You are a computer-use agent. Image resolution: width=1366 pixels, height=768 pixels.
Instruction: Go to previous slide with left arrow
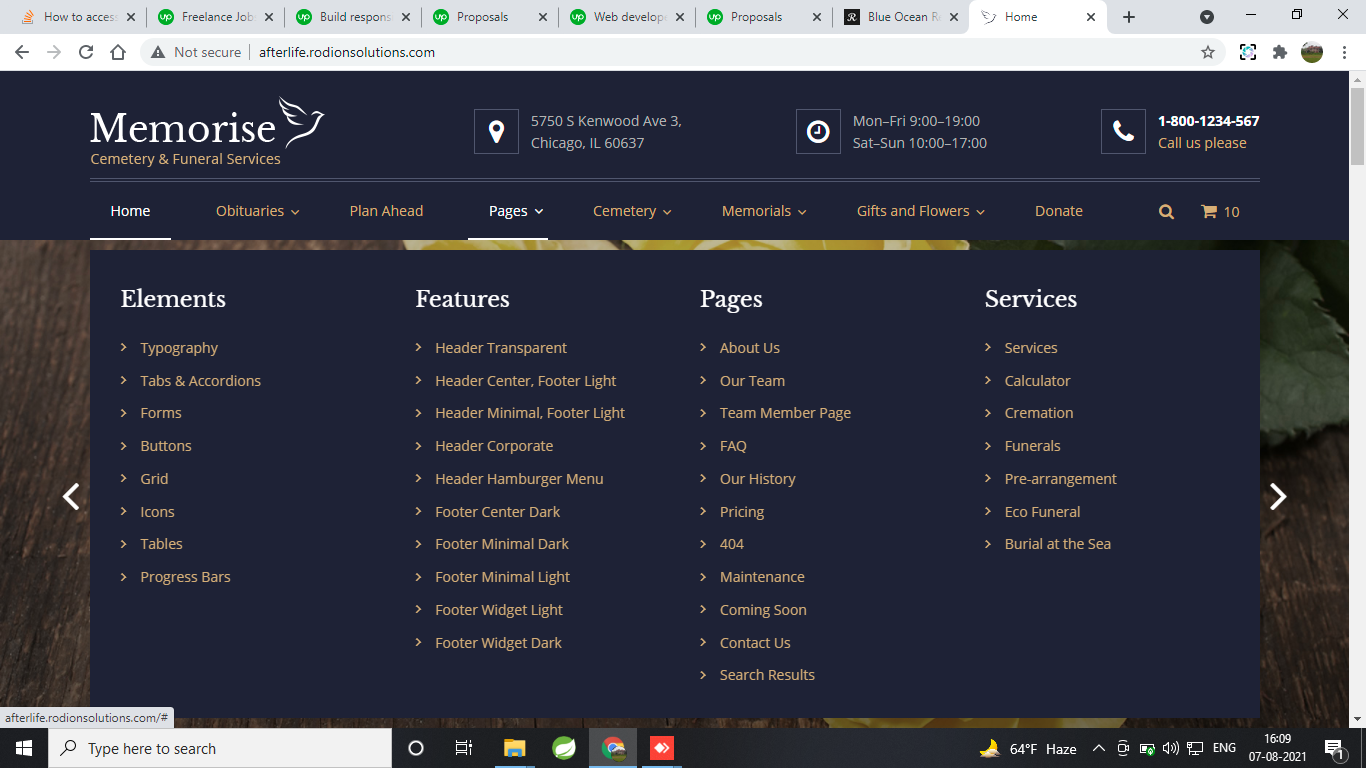tap(71, 496)
